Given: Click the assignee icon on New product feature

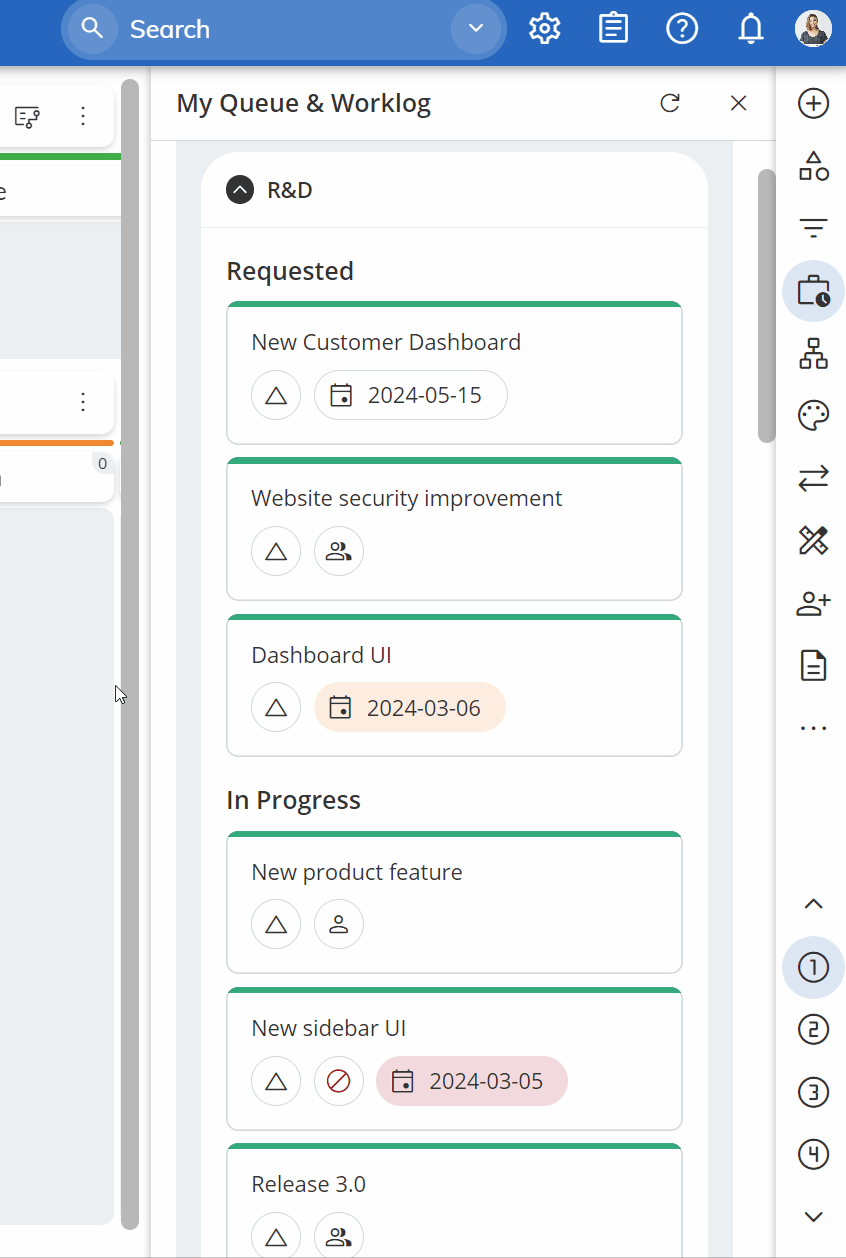Looking at the screenshot, I should tap(338, 924).
